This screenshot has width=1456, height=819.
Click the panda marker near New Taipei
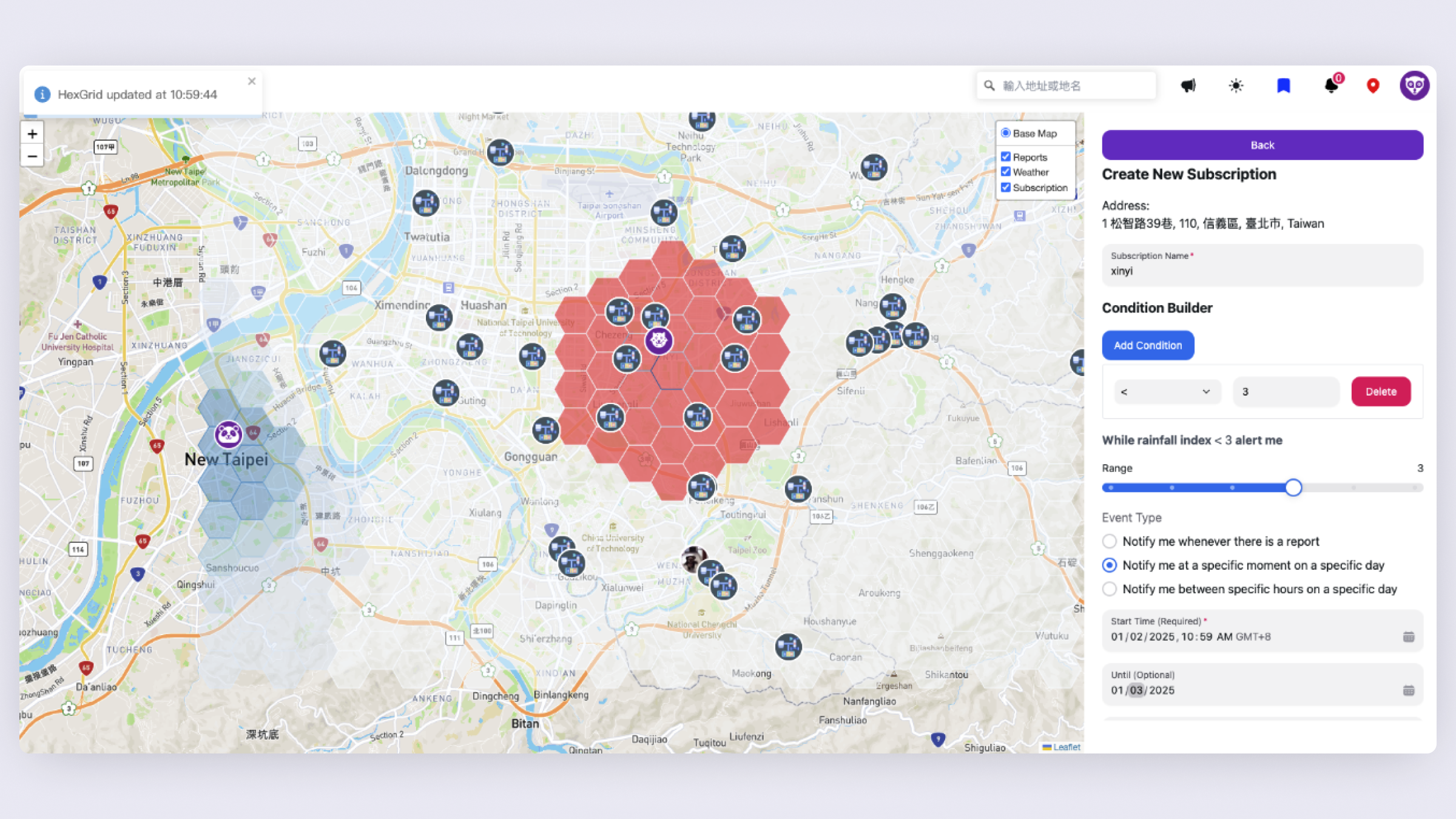tap(227, 434)
